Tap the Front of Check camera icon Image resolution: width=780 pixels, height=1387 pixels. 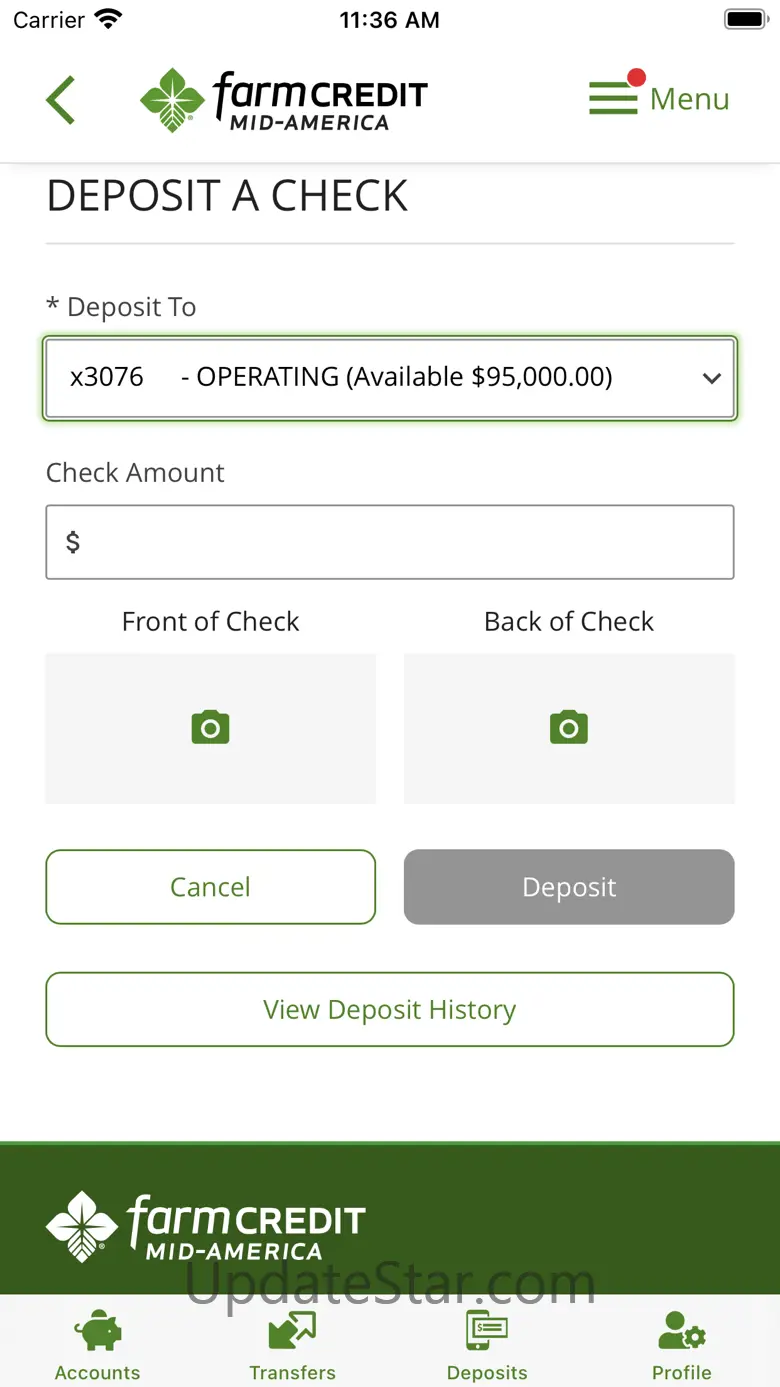point(210,727)
